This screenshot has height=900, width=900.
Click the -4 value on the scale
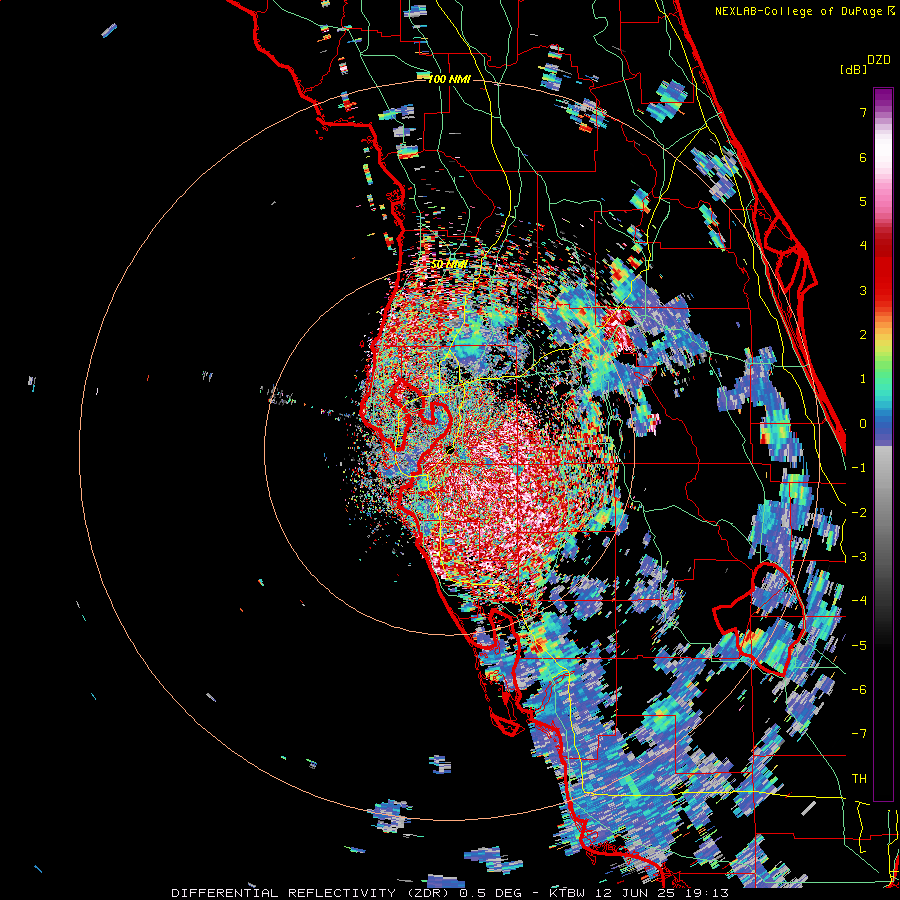[859, 601]
